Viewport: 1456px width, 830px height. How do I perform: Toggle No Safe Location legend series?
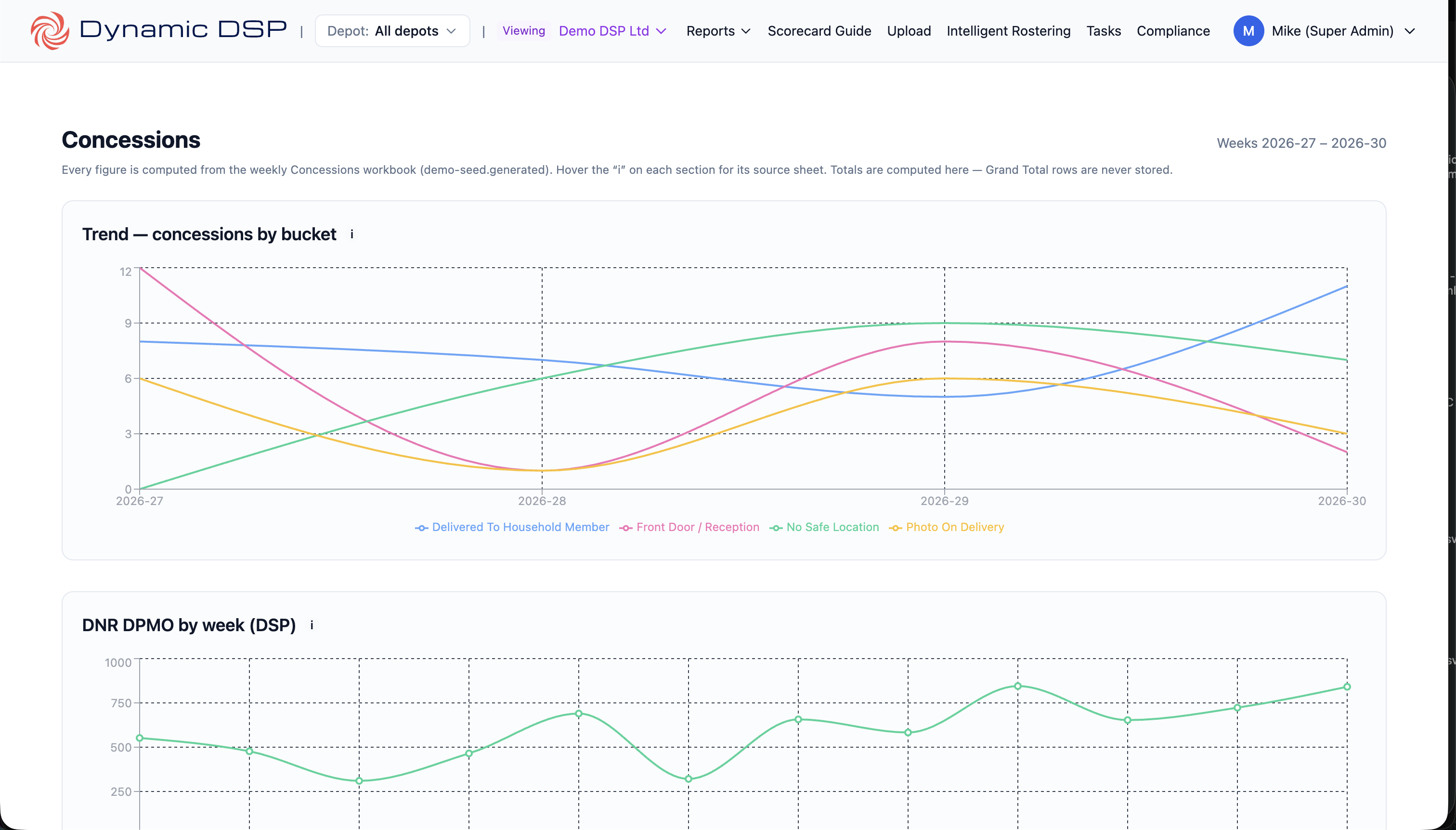pyautogui.click(x=824, y=527)
